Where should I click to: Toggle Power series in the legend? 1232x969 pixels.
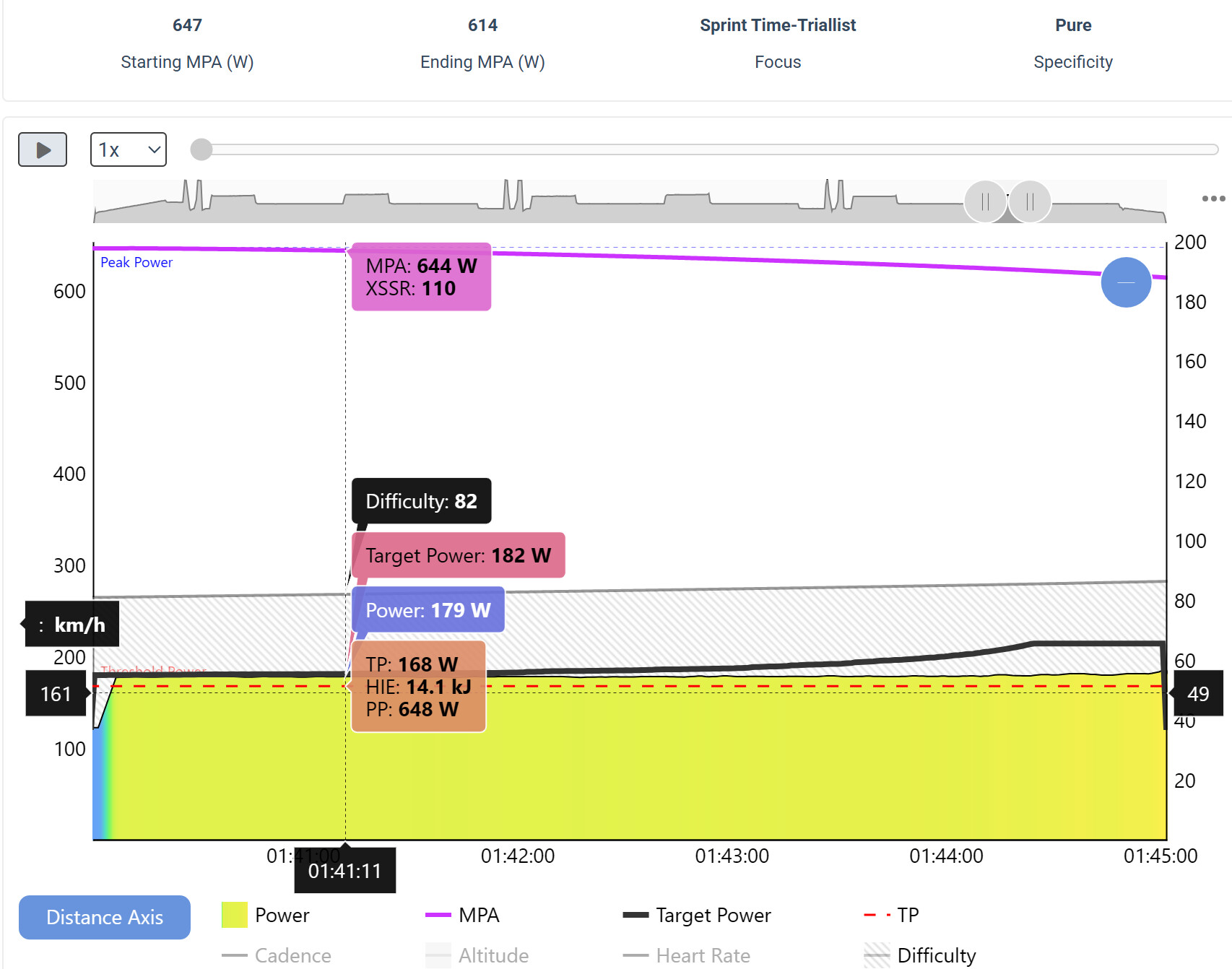coord(266,915)
